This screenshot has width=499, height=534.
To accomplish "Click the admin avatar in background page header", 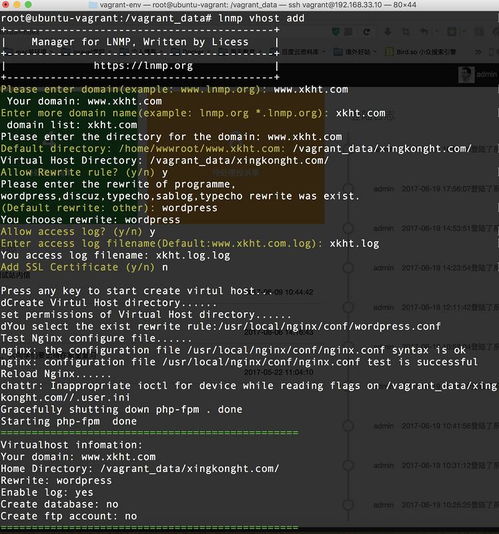I will 466,75.
